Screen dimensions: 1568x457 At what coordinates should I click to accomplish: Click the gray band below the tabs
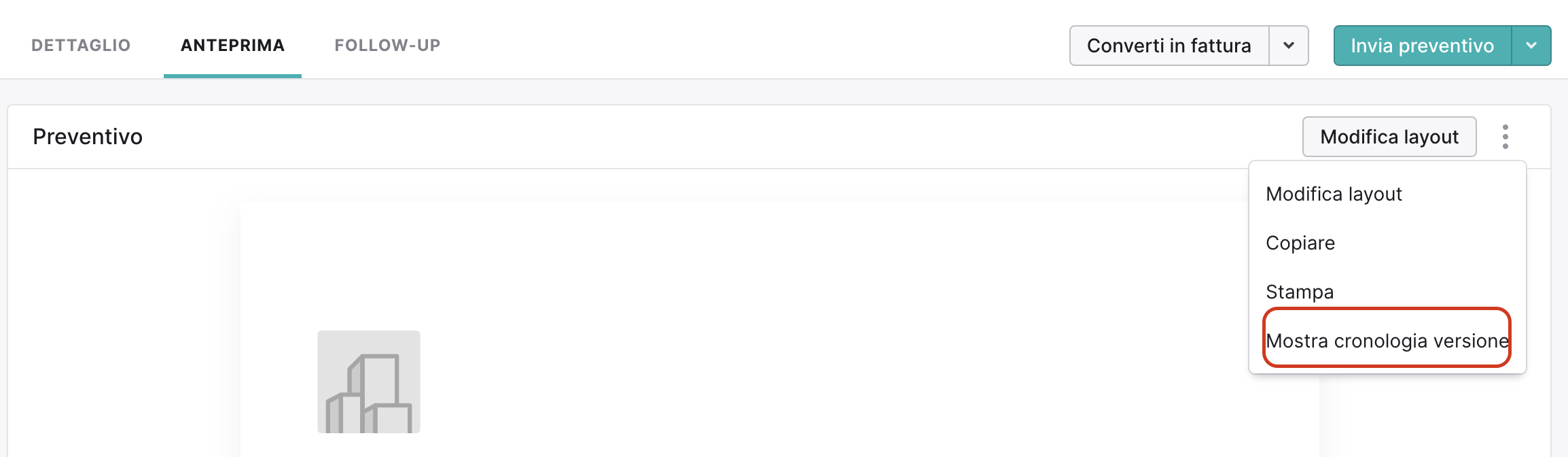(679, 92)
